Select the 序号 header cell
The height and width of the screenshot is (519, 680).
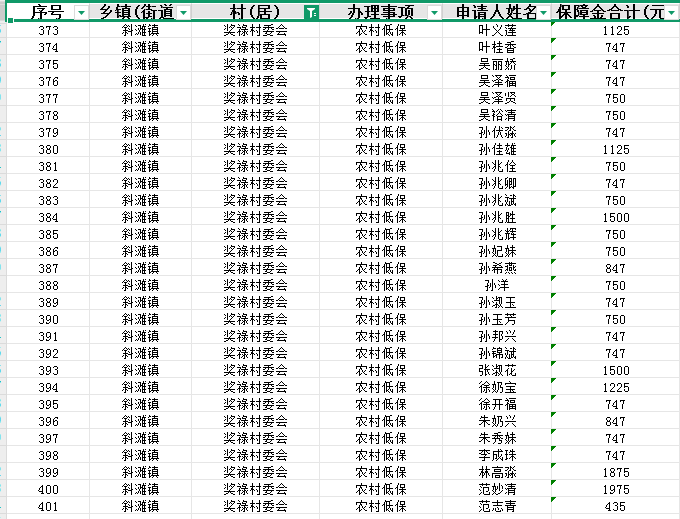(48, 13)
